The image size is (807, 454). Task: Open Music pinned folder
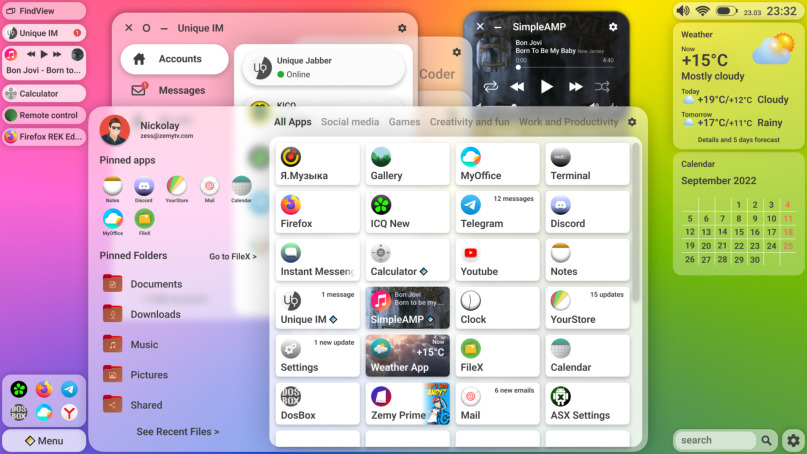tap(130, 344)
